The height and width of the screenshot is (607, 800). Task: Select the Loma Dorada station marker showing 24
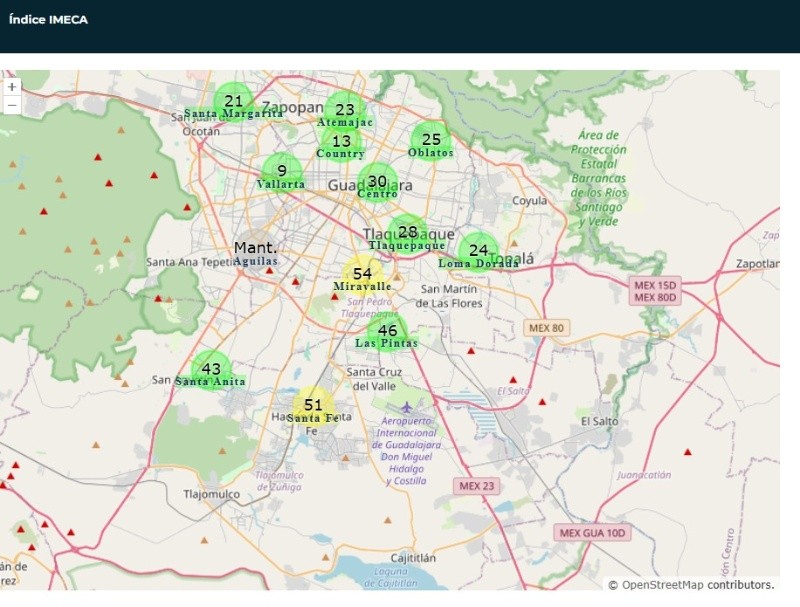point(478,251)
